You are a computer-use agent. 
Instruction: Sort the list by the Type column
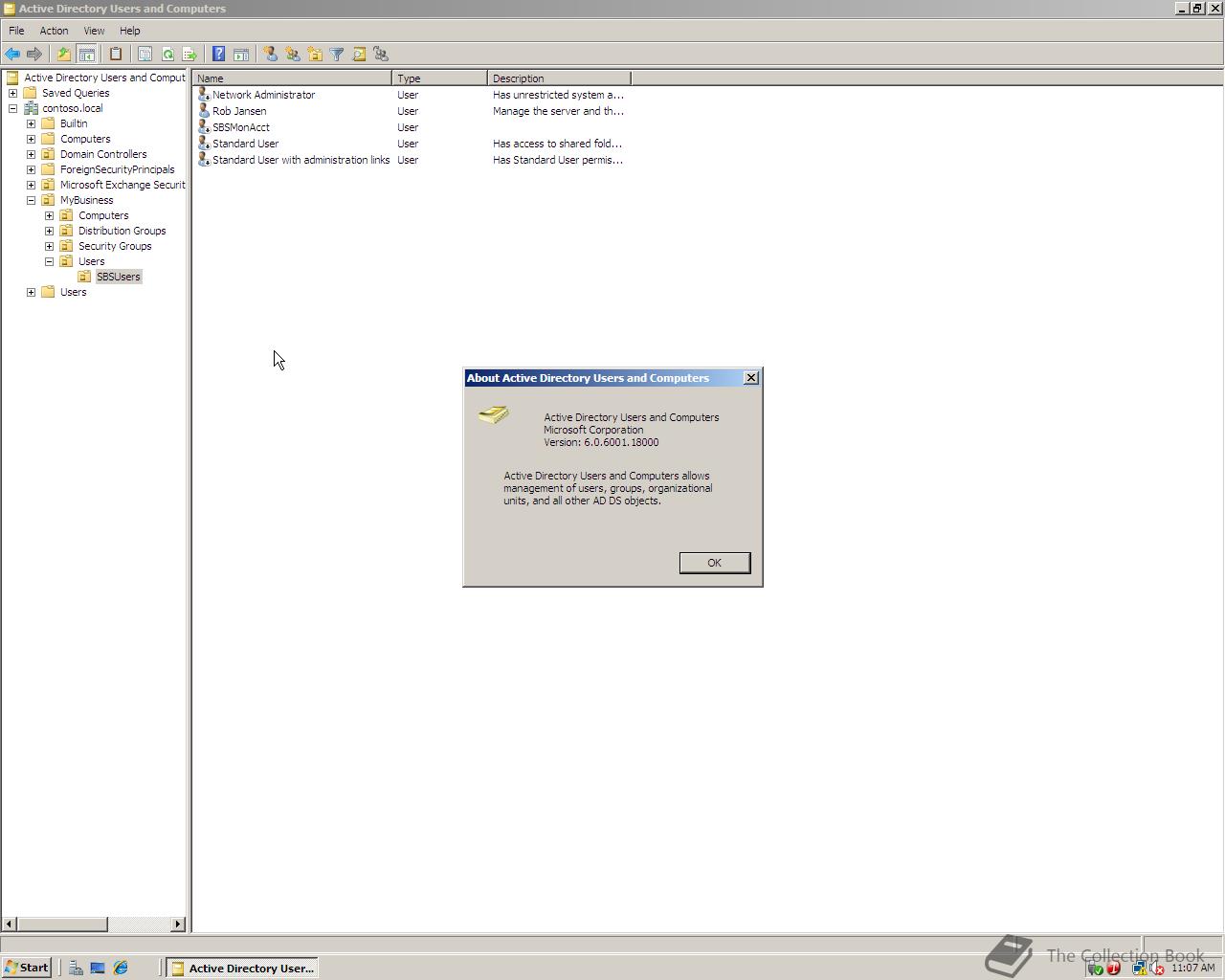pos(440,78)
